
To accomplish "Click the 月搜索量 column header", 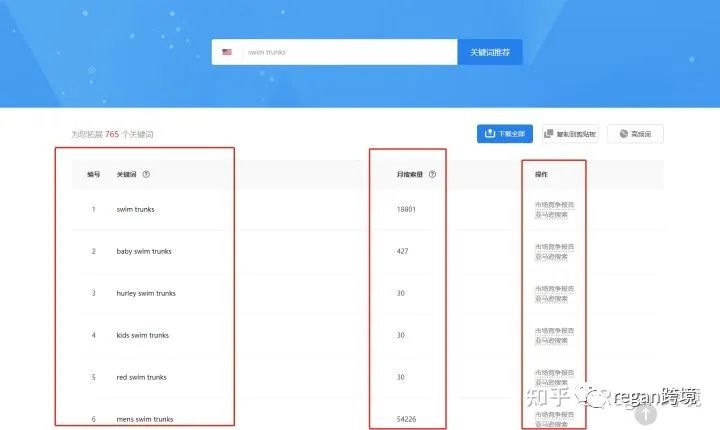I will click(x=410, y=174).
